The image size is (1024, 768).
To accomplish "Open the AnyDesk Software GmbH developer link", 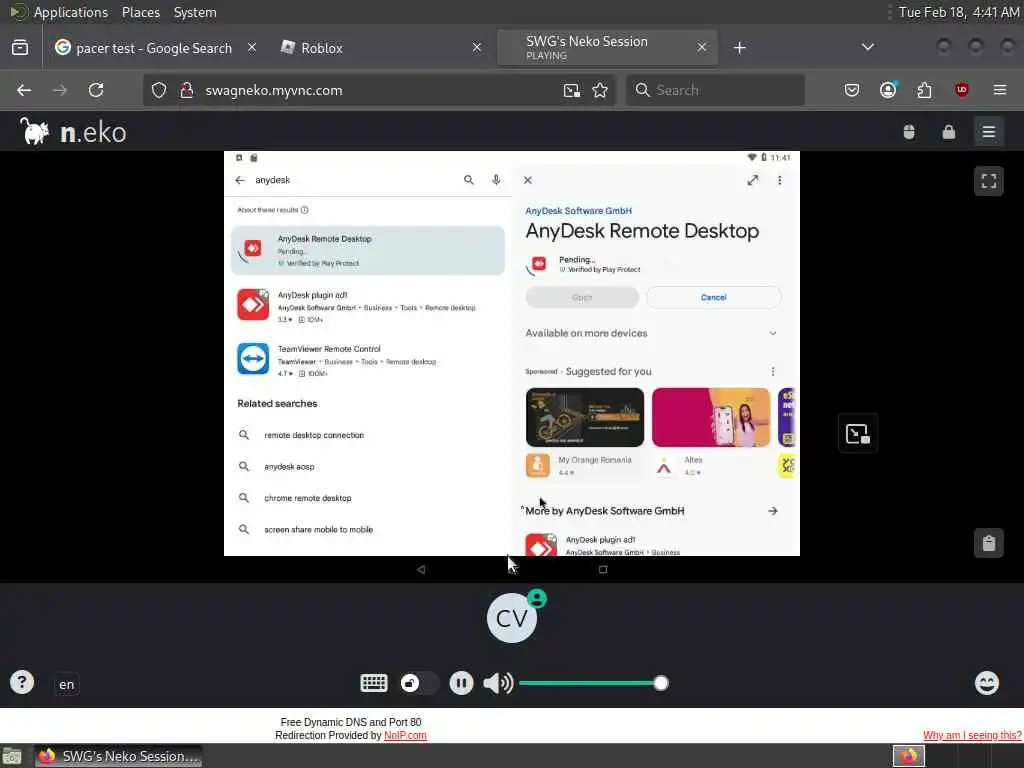I will pyautogui.click(x=578, y=211).
